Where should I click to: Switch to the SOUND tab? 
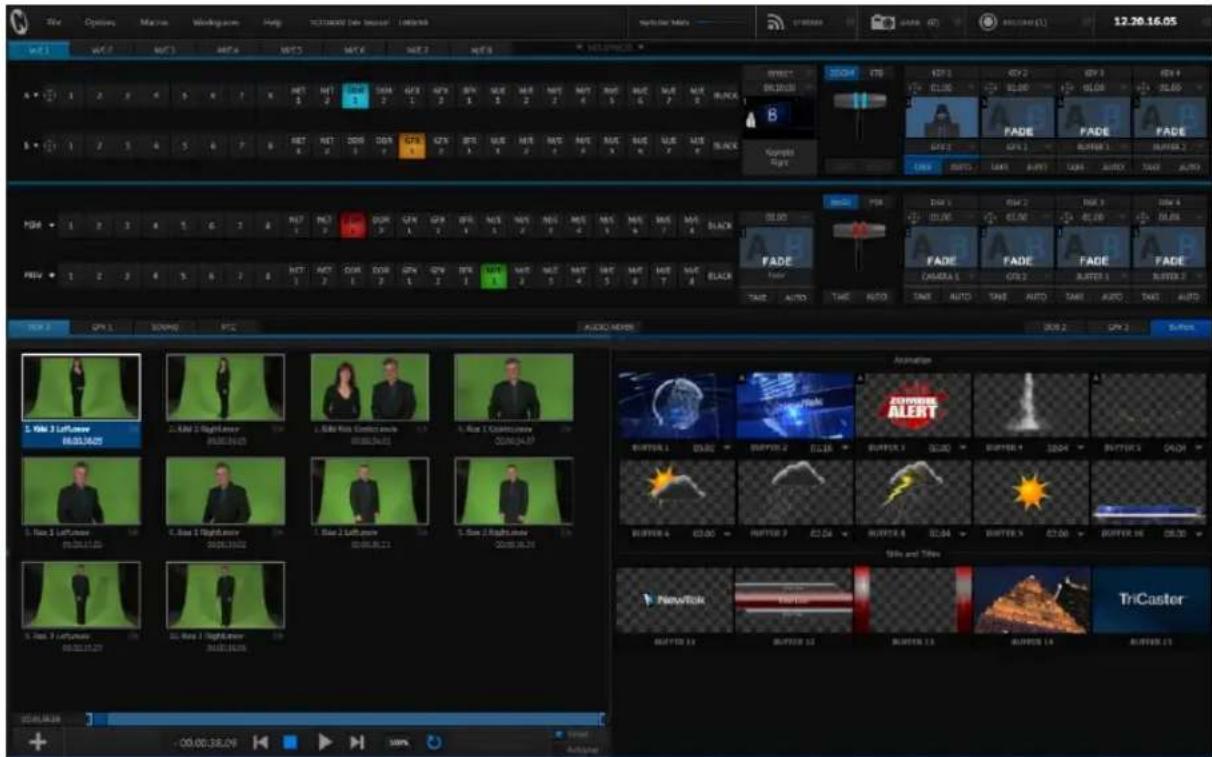pos(165,327)
